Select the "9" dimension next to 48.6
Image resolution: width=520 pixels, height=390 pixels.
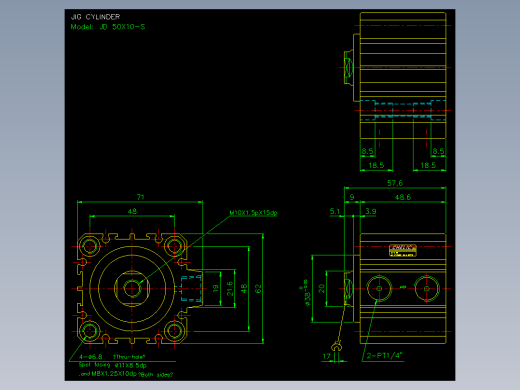pos(352,197)
